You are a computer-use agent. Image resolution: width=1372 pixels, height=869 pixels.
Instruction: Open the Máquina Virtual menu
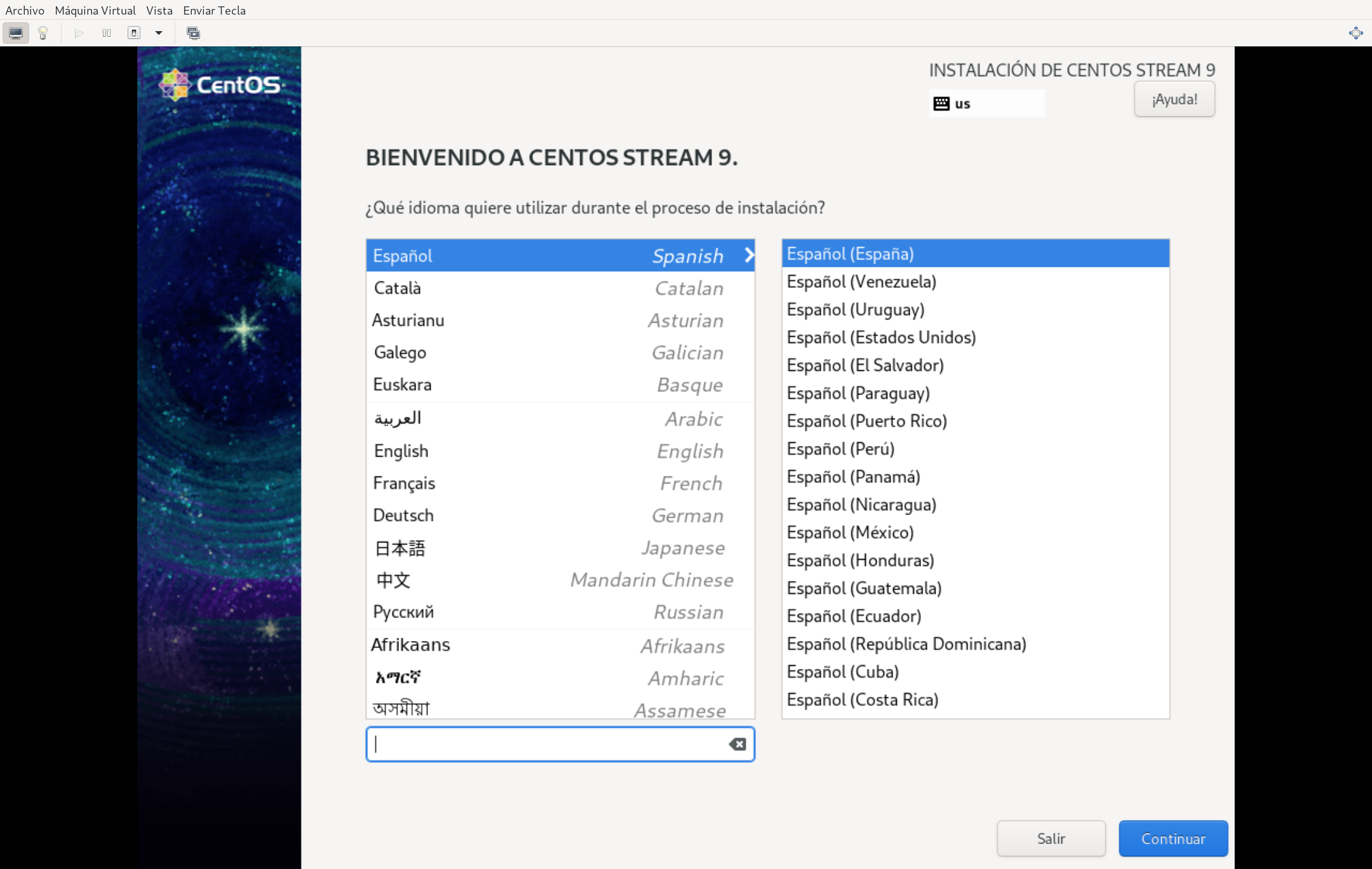95,10
